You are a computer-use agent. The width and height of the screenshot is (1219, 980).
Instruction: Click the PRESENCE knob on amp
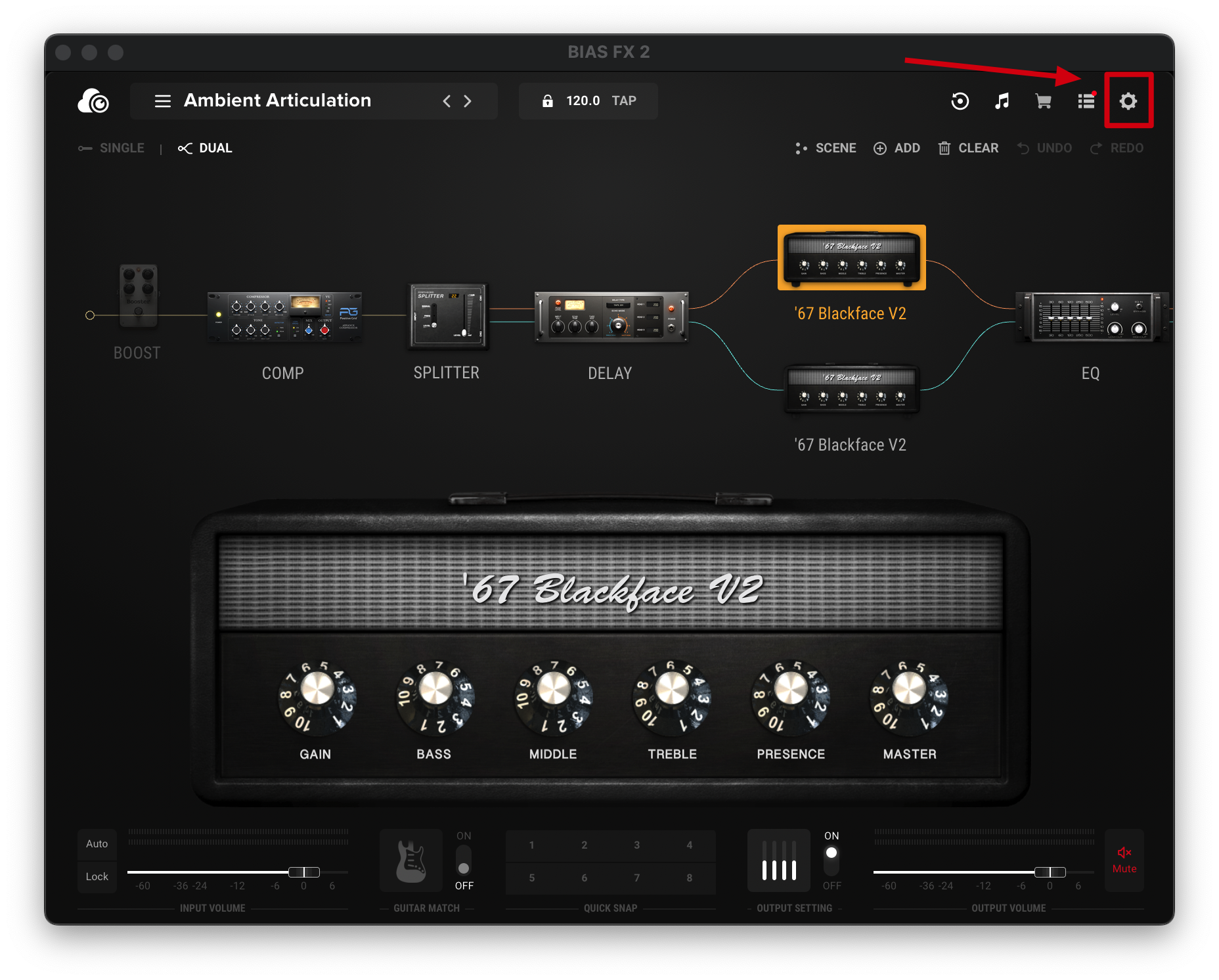coord(791,696)
